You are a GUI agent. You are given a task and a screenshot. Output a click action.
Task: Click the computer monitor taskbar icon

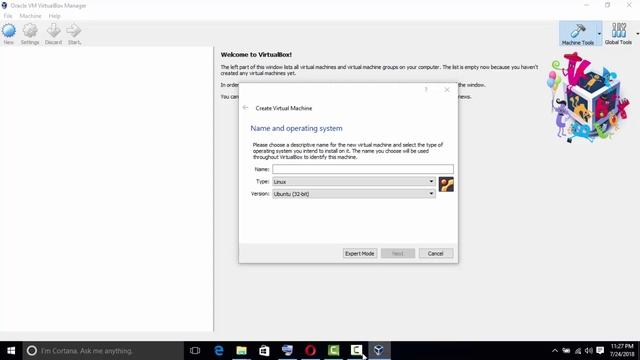pyautogui.click(x=287, y=351)
